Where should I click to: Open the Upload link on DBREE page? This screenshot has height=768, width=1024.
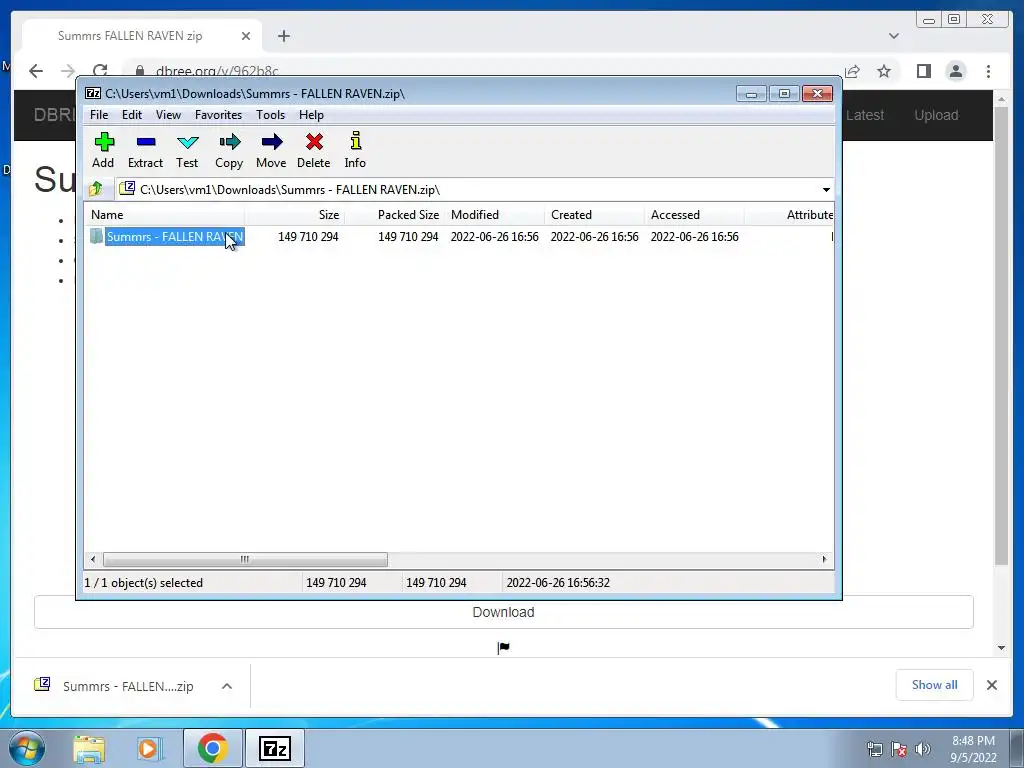[x=936, y=115]
